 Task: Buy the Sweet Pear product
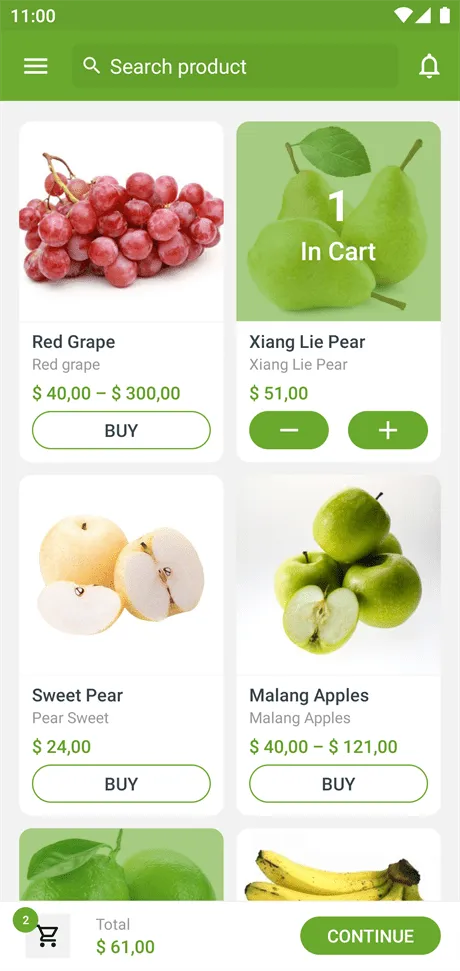pyautogui.click(x=121, y=783)
